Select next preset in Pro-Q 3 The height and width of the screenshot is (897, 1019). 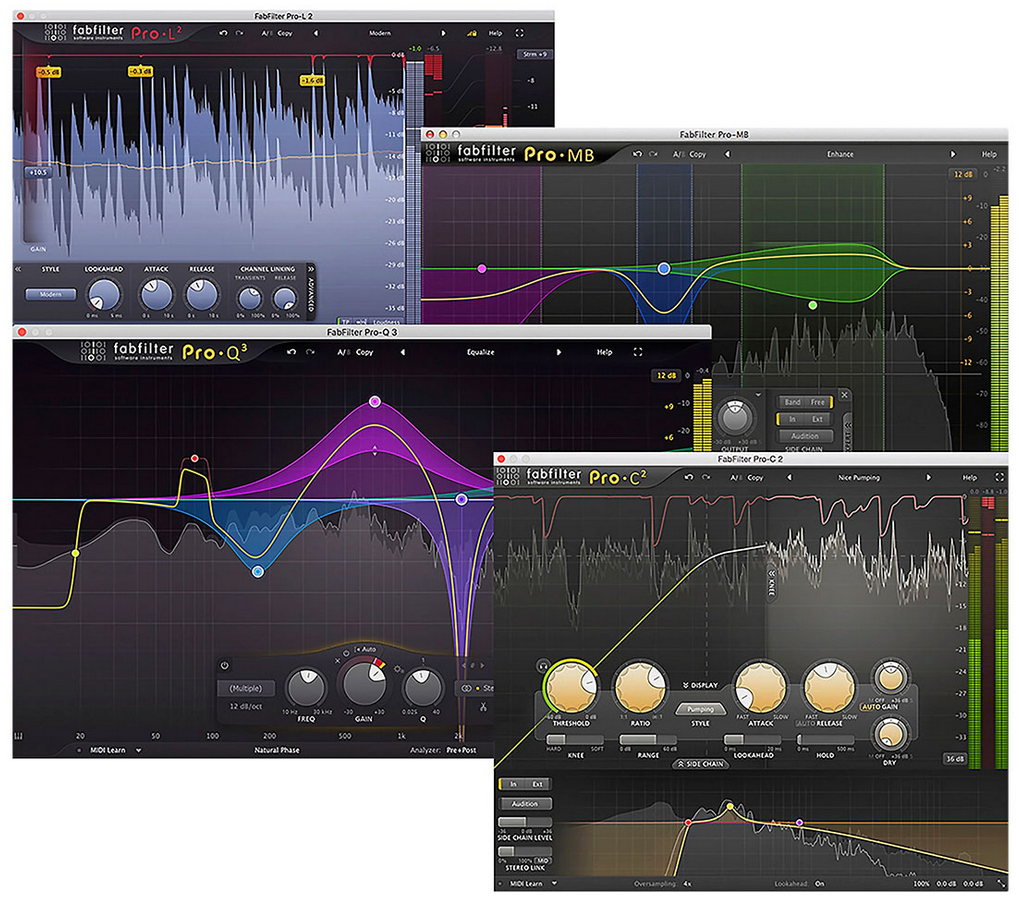(558, 352)
